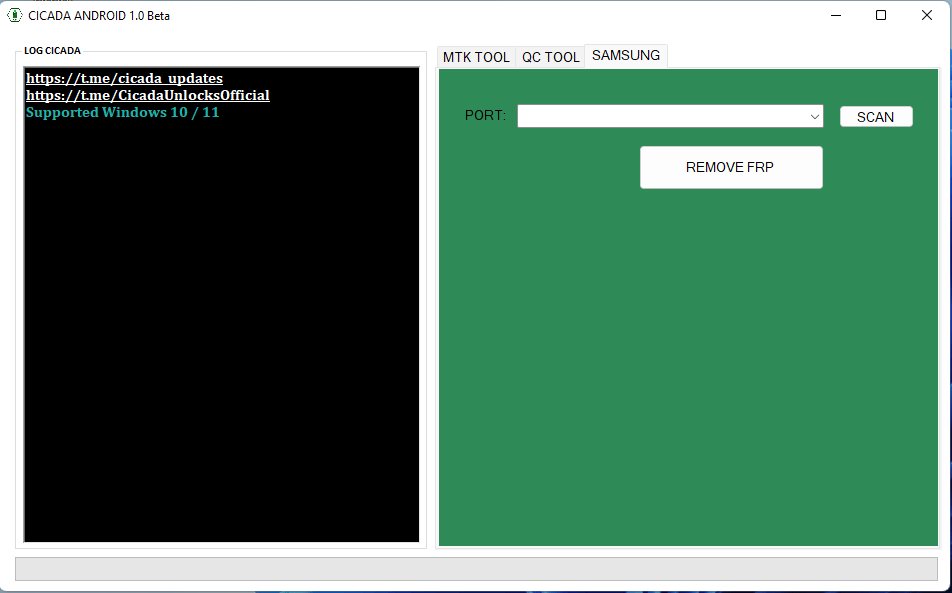Click the progress bar at the bottom

[476, 568]
